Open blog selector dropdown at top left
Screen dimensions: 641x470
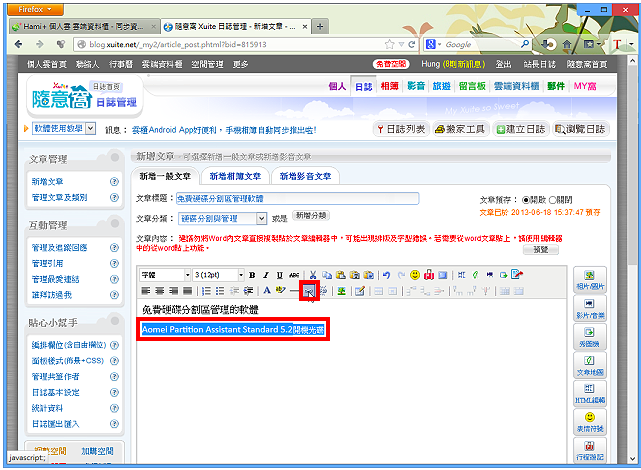pyautogui.click(x=64, y=129)
